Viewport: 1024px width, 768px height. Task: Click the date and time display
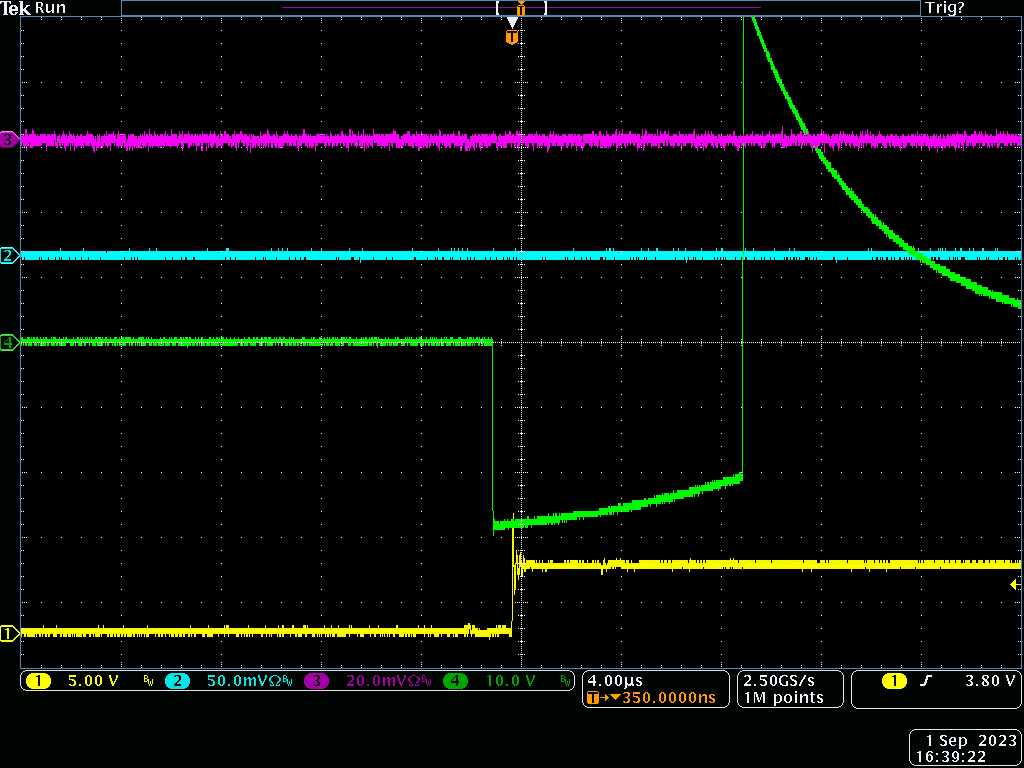[x=965, y=748]
